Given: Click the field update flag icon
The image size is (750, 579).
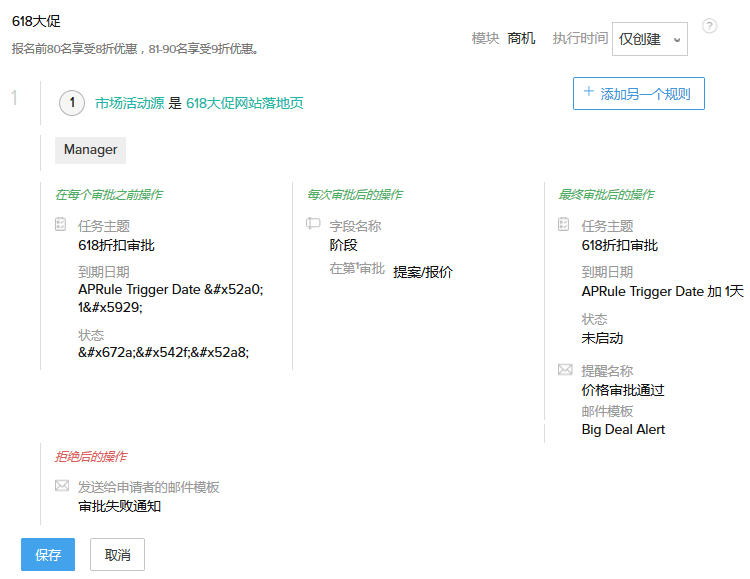Looking at the screenshot, I should click(x=313, y=225).
